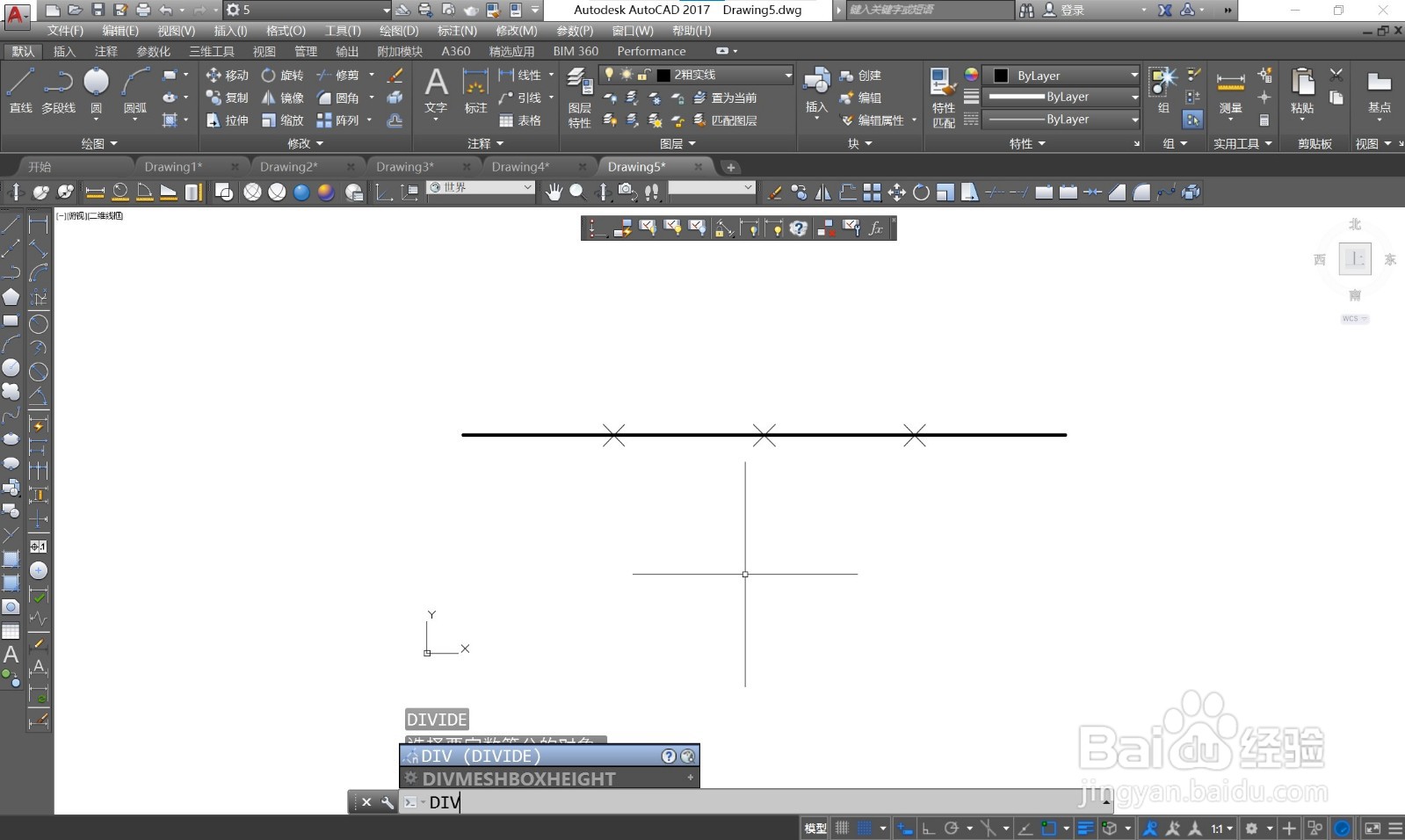Select the 直线 (Line) tool in ribbon
1405x840 pixels.
click(20, 91)
